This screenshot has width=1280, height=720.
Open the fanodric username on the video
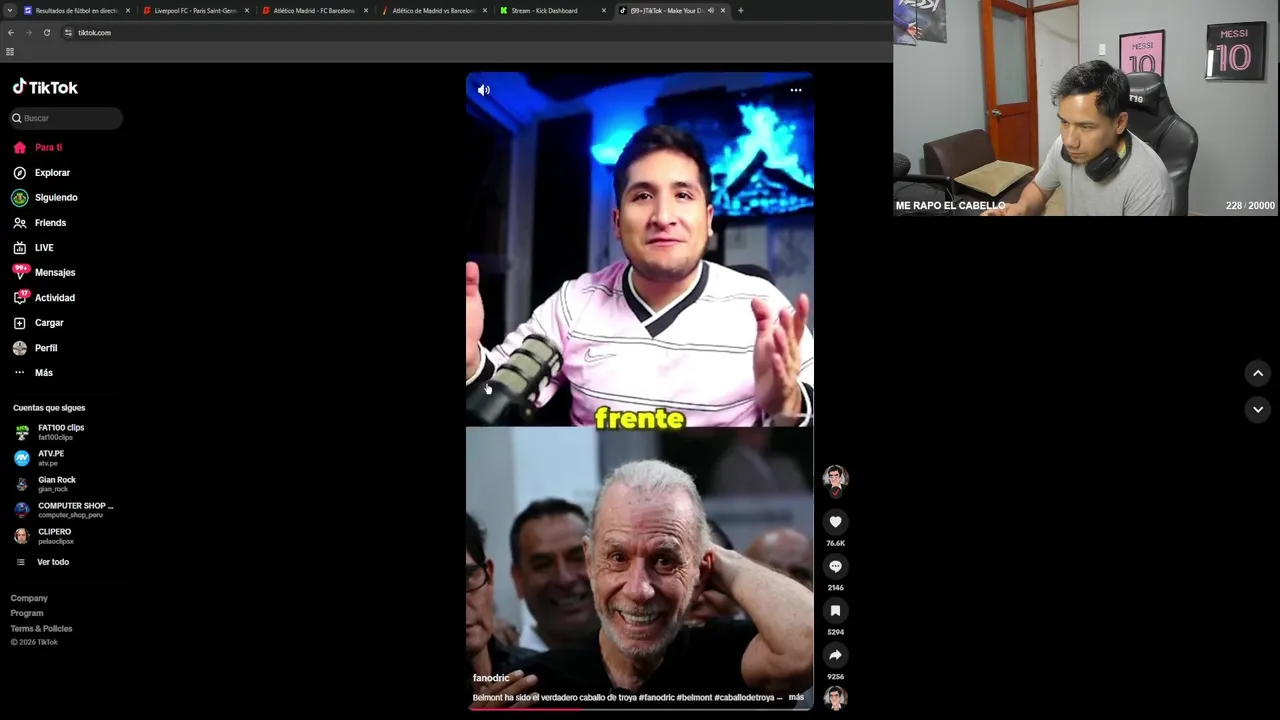[491, 678]
